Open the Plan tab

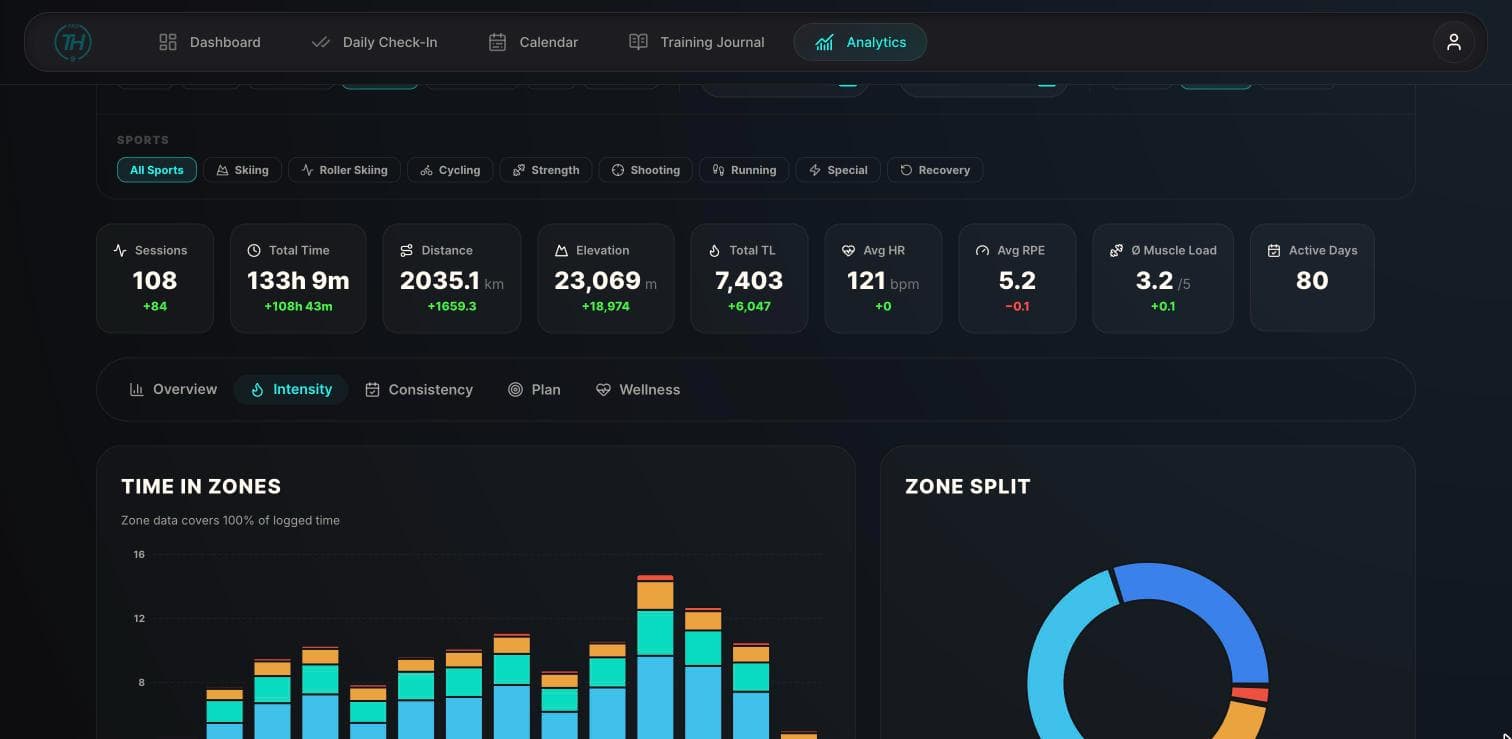pyautogui.click(x=534, y=389)
